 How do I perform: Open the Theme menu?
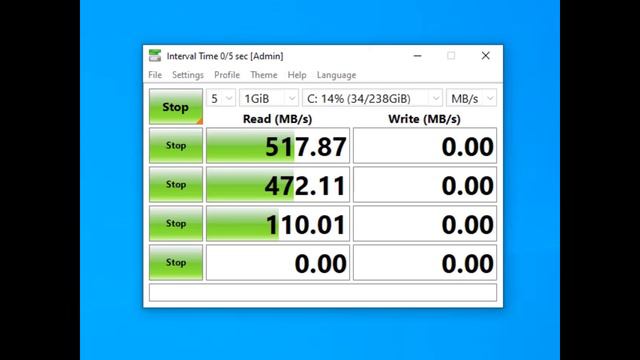pyautogui.click(x=264, y=75)
